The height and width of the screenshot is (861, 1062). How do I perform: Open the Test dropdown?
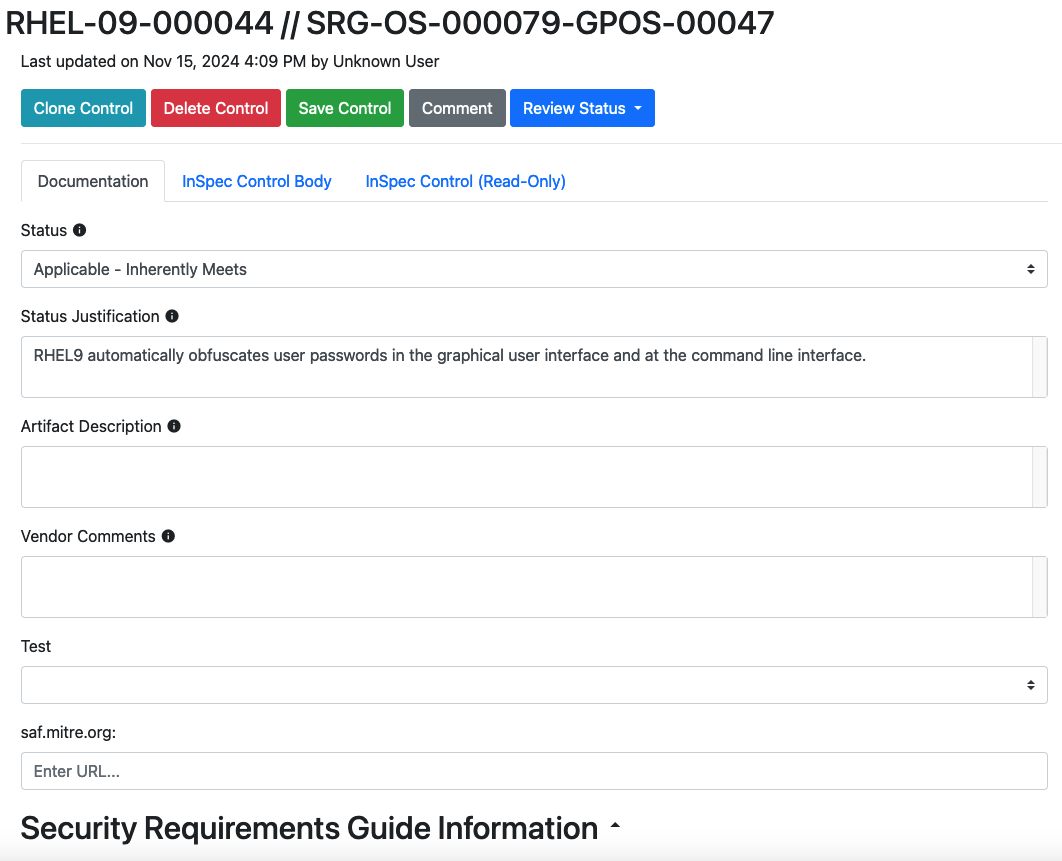(x=534, y=685)
